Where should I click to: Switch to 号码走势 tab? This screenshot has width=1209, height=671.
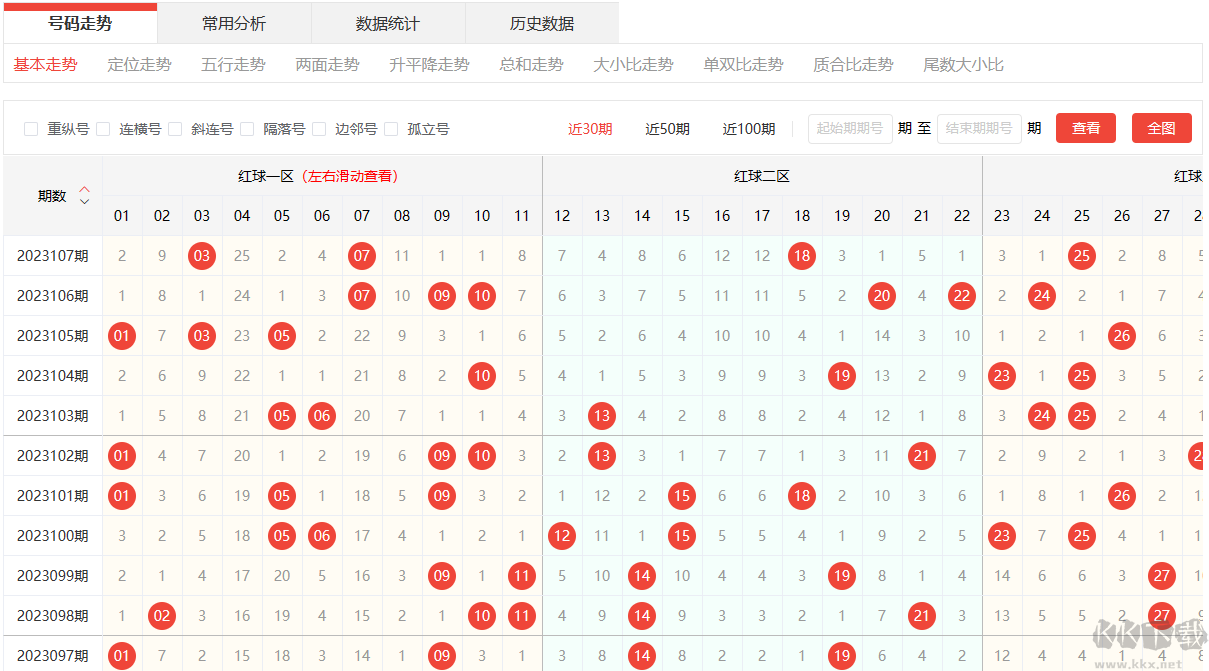coord(80,23)
